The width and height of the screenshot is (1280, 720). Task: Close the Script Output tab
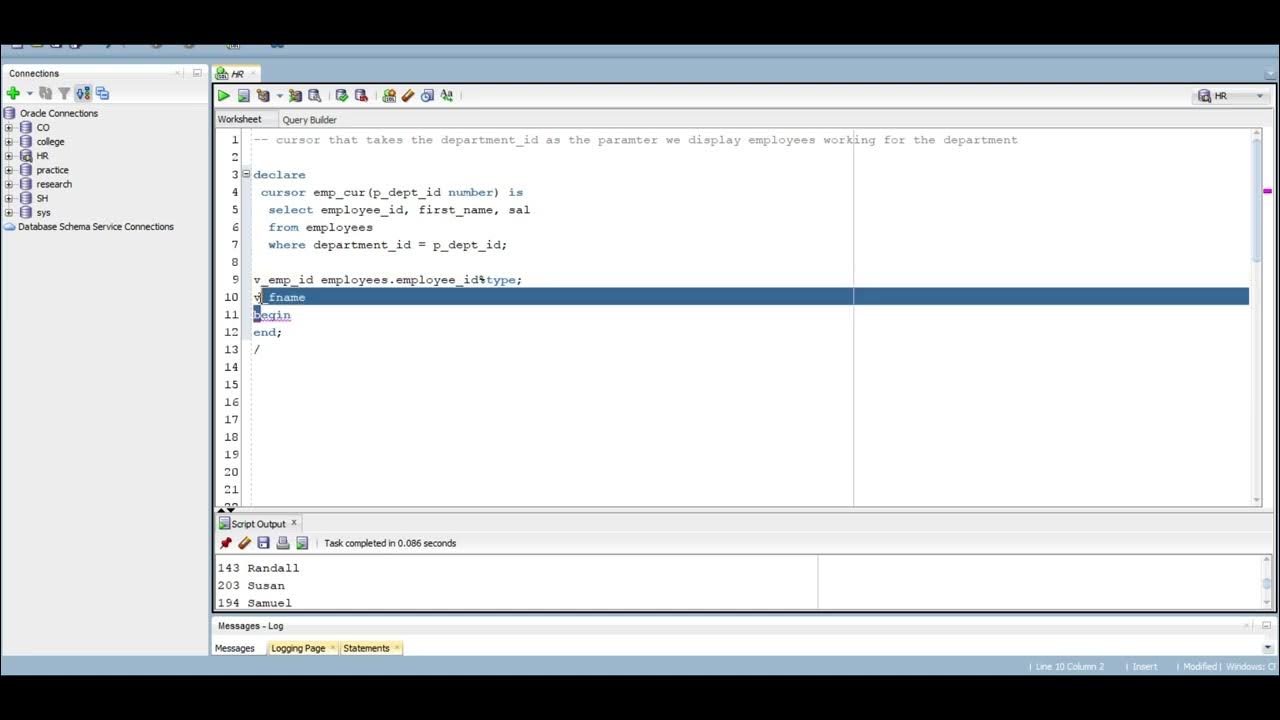(294, 523)
